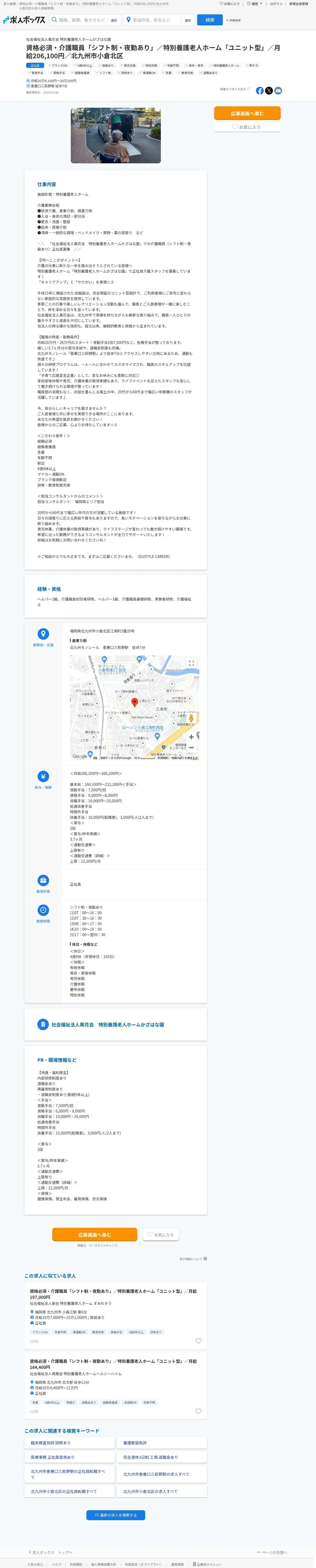Click 表示情報について link
This screenshot has width=316, height=1568.
point(191,1259)
